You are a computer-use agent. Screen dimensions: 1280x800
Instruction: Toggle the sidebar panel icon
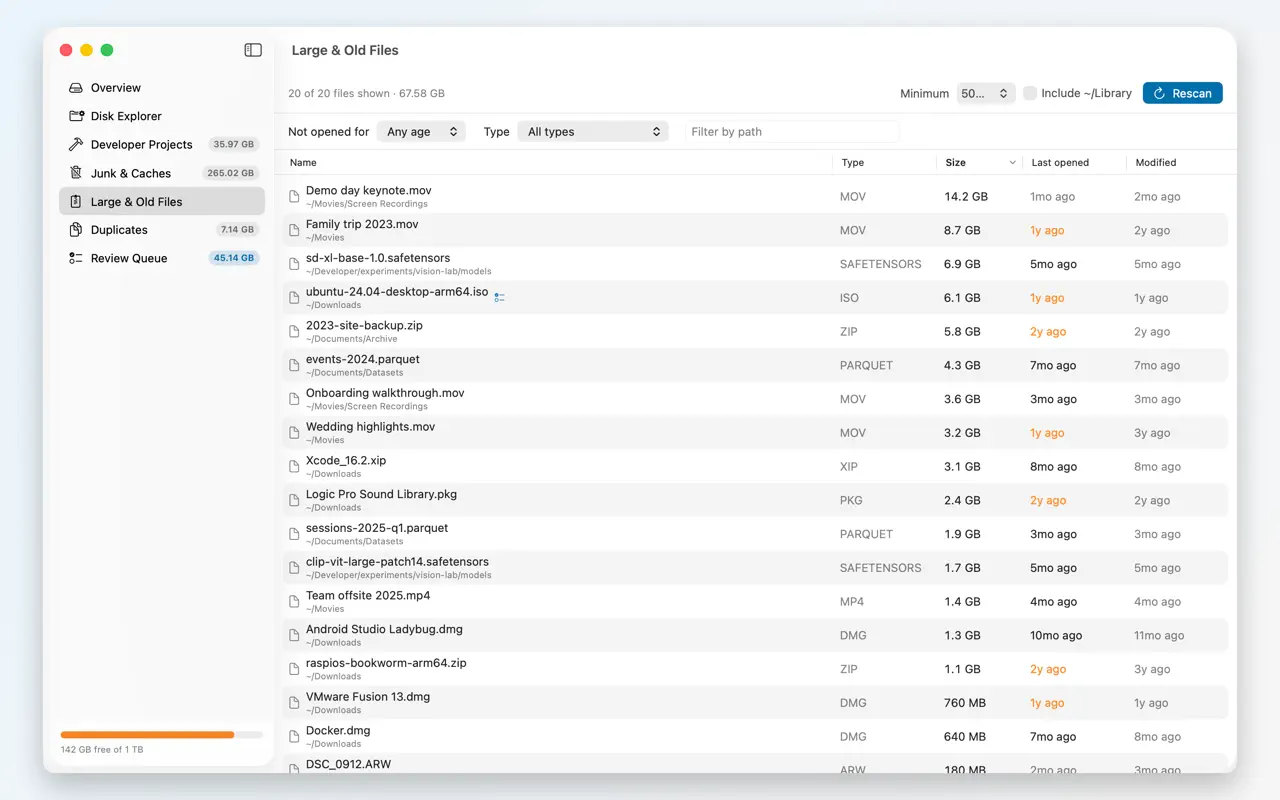pyautogui.click(x=253, y=50)
